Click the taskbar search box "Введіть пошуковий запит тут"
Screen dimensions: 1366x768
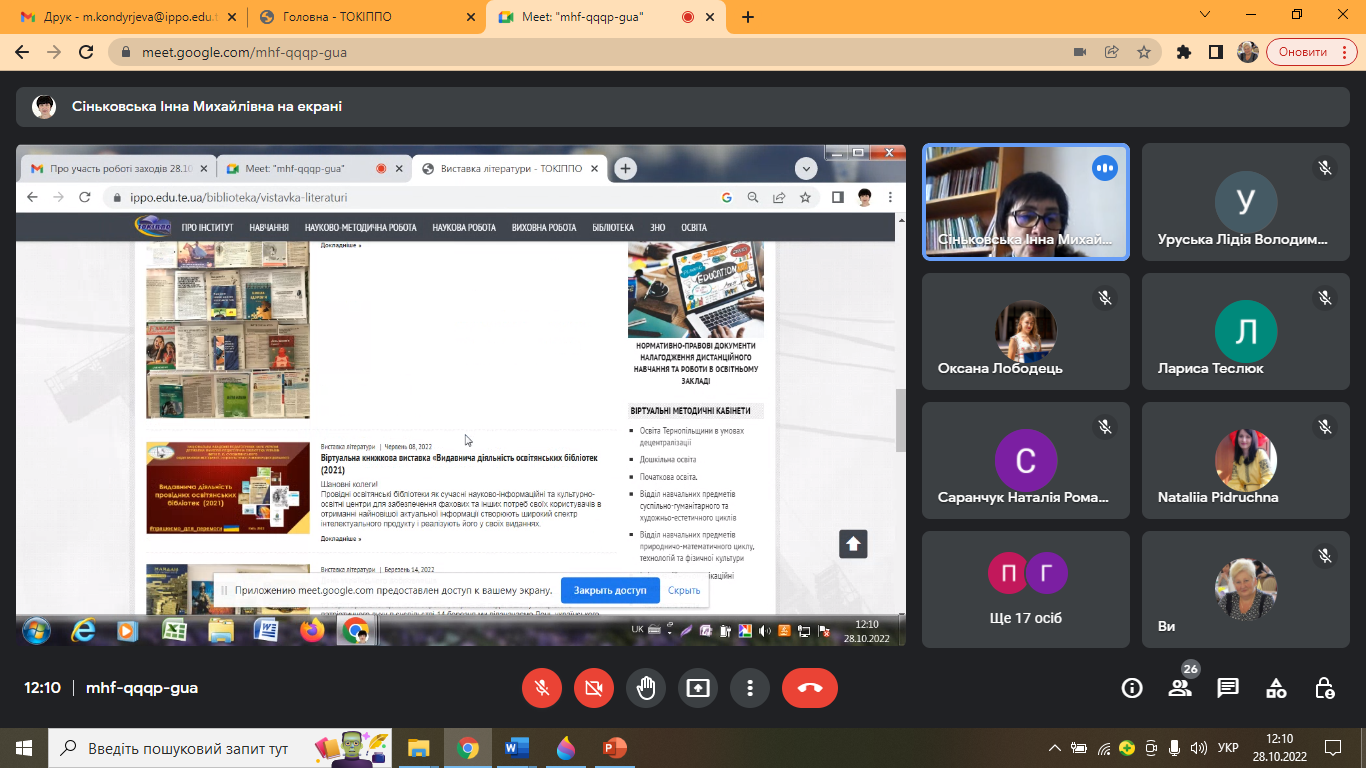(x=218, y=748)
